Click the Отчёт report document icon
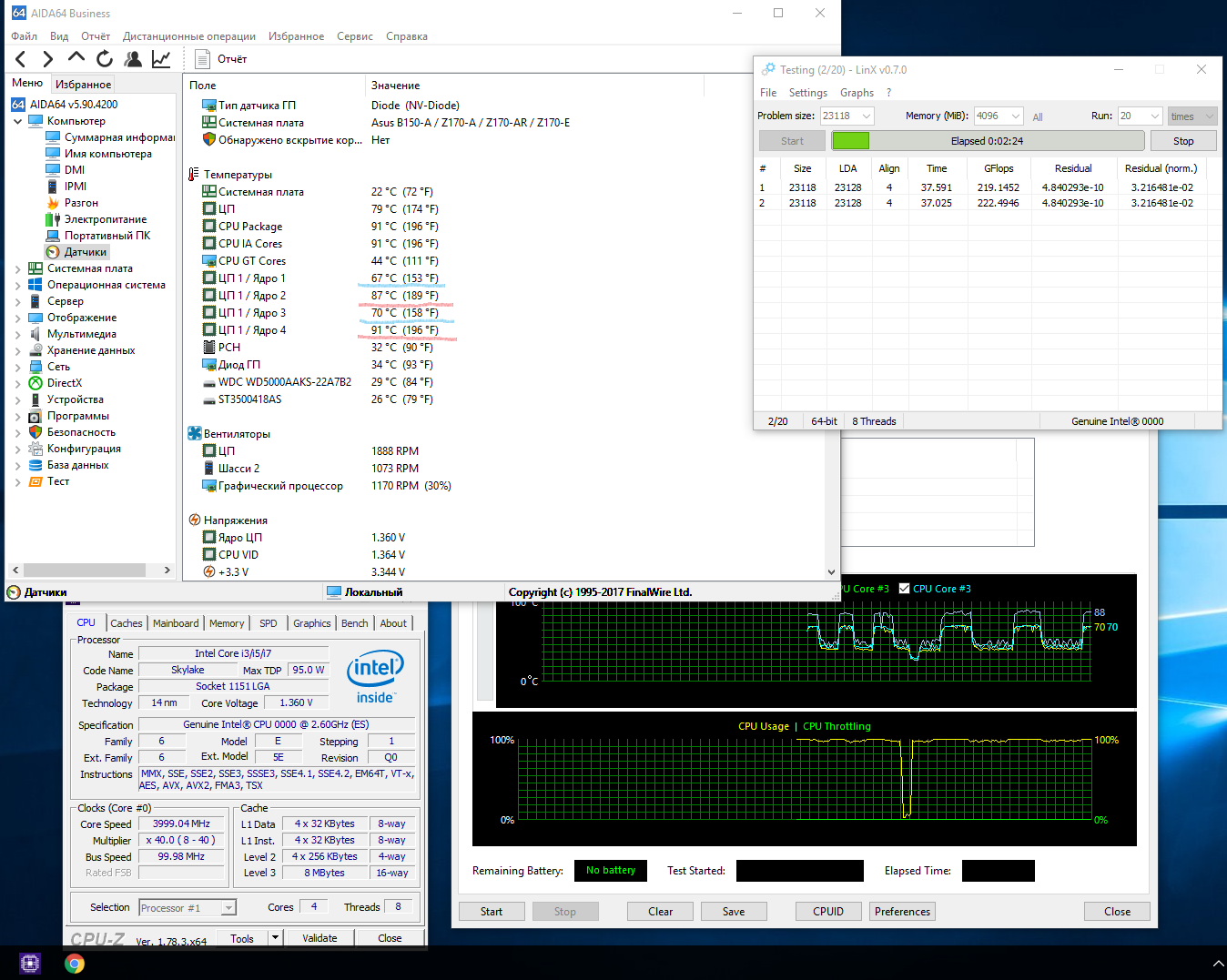This screenshot has height=980, width=1227. (203, 59)
